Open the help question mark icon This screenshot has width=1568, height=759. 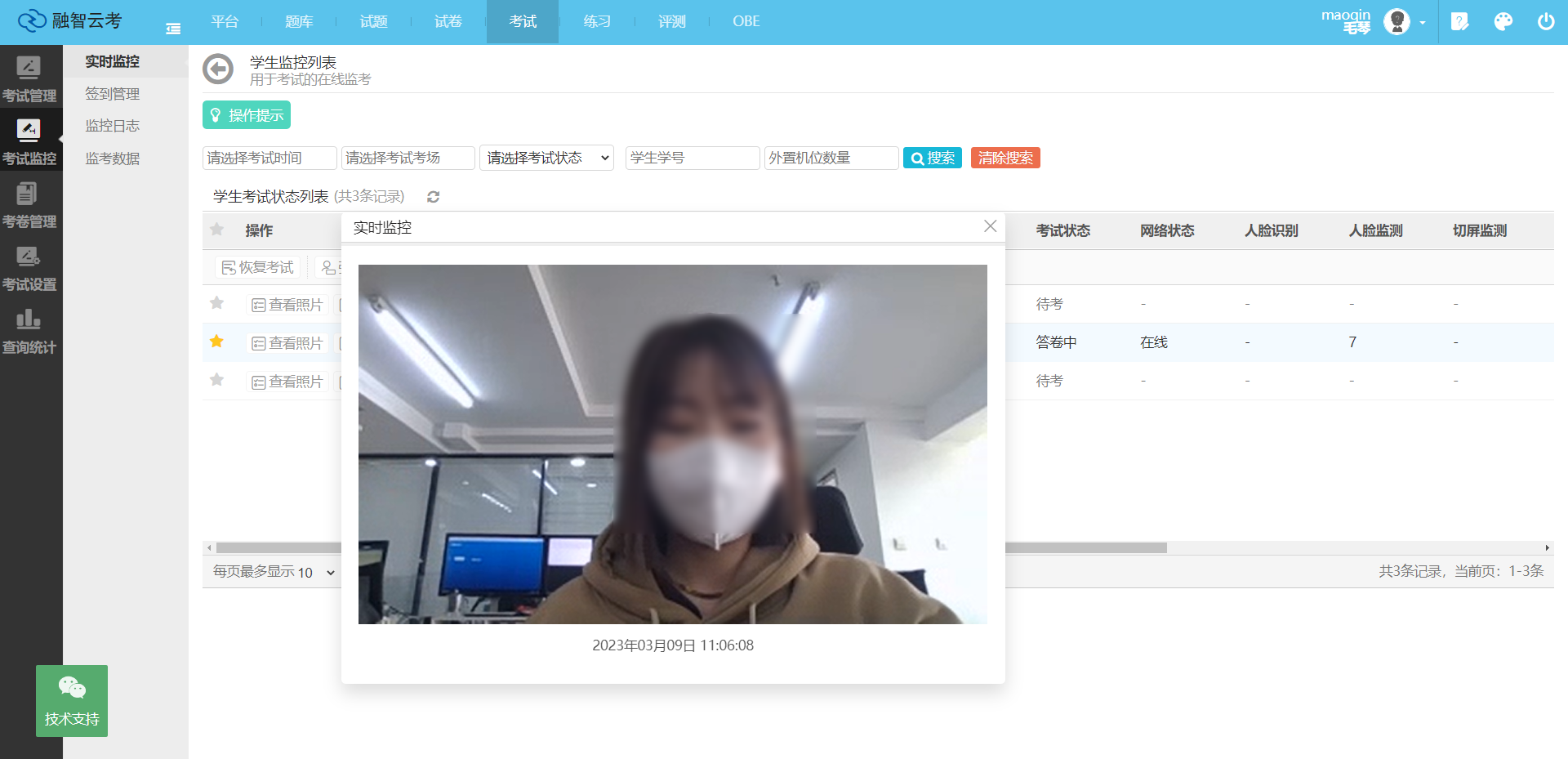[1459, 22]
